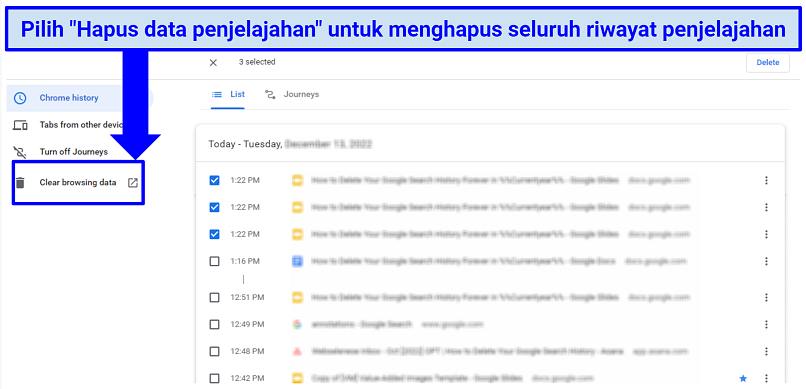806x389 pixels.
Task: Click the Delete button
Action: [x=767, y=63]
